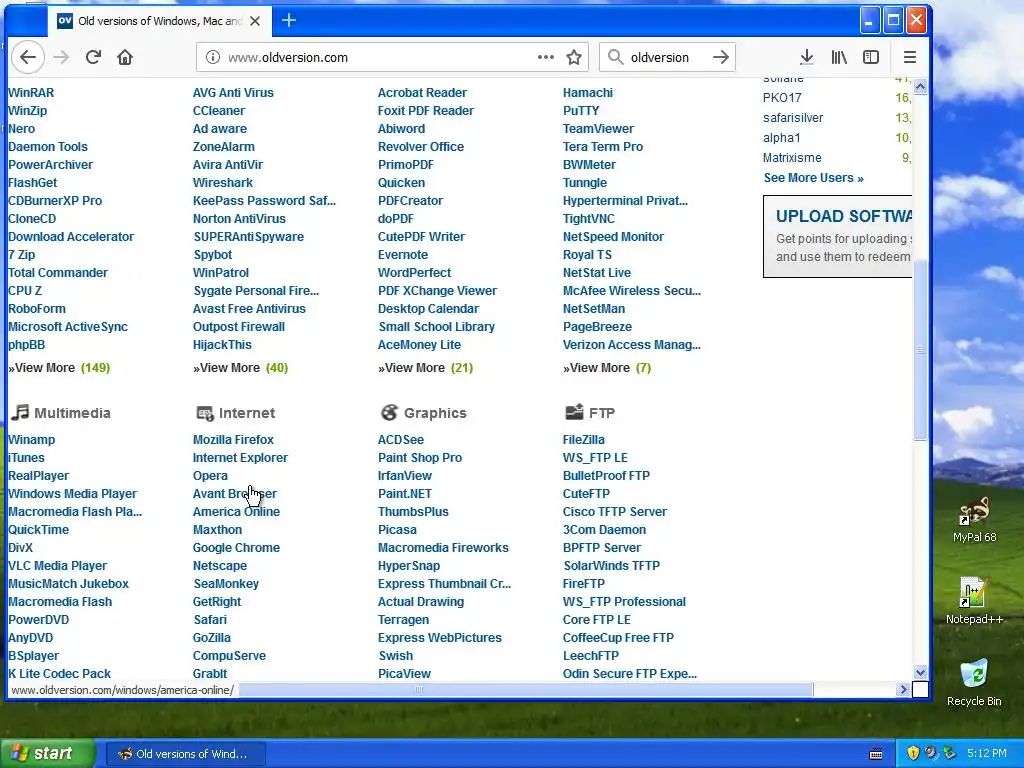Image resolution: width=1024 pixels, height=768 pixels.
Task: Click the oldversion search box
Action: point(666,57)
